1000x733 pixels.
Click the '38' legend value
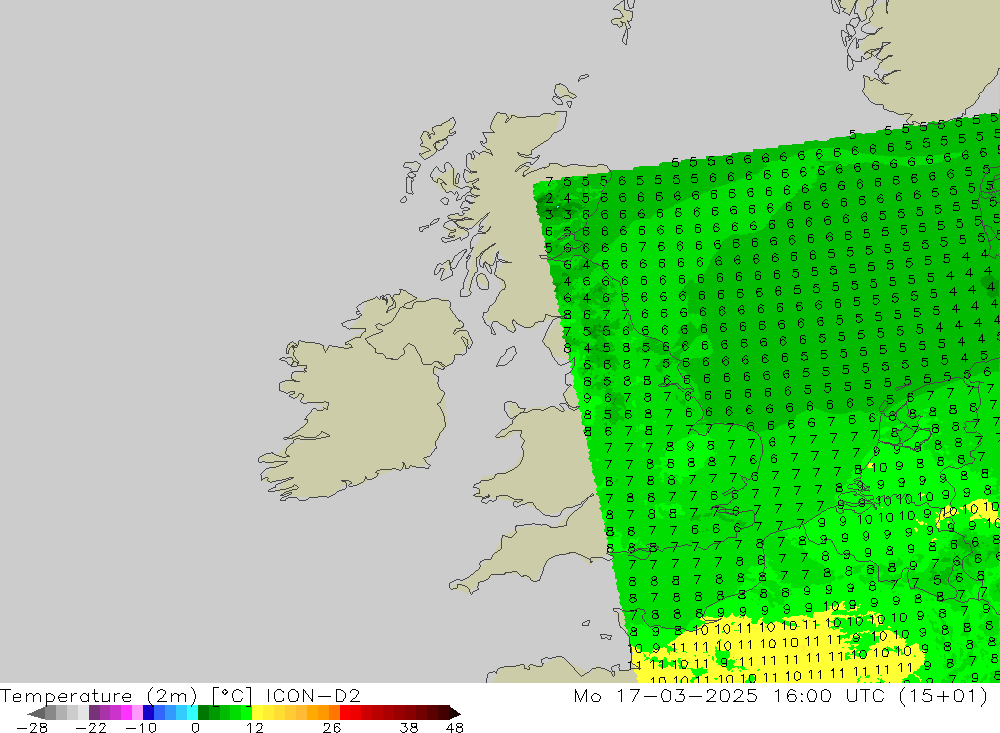click(x=409, y=728)
